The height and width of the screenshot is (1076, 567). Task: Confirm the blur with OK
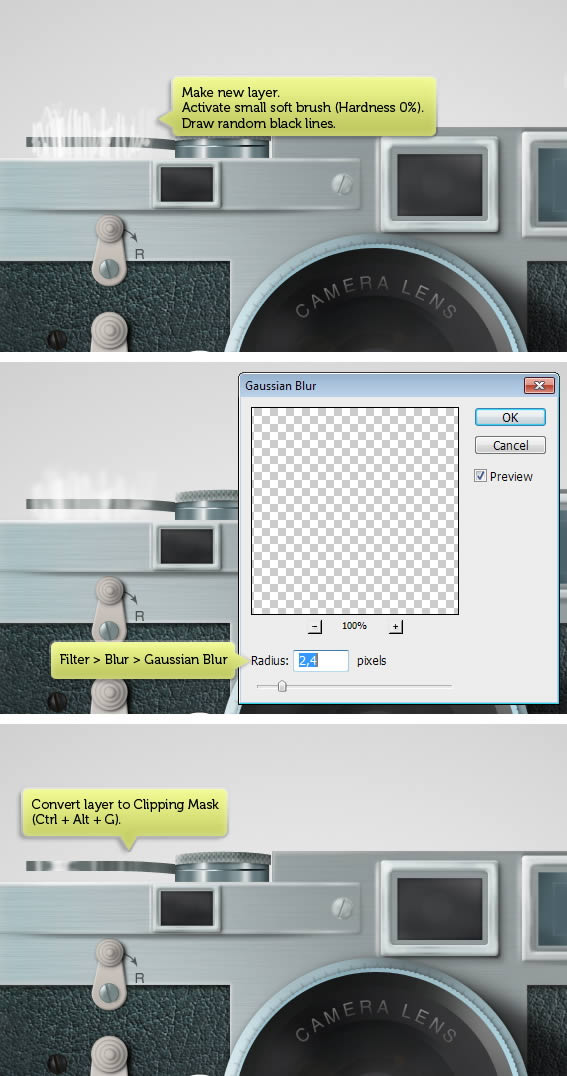510,417
